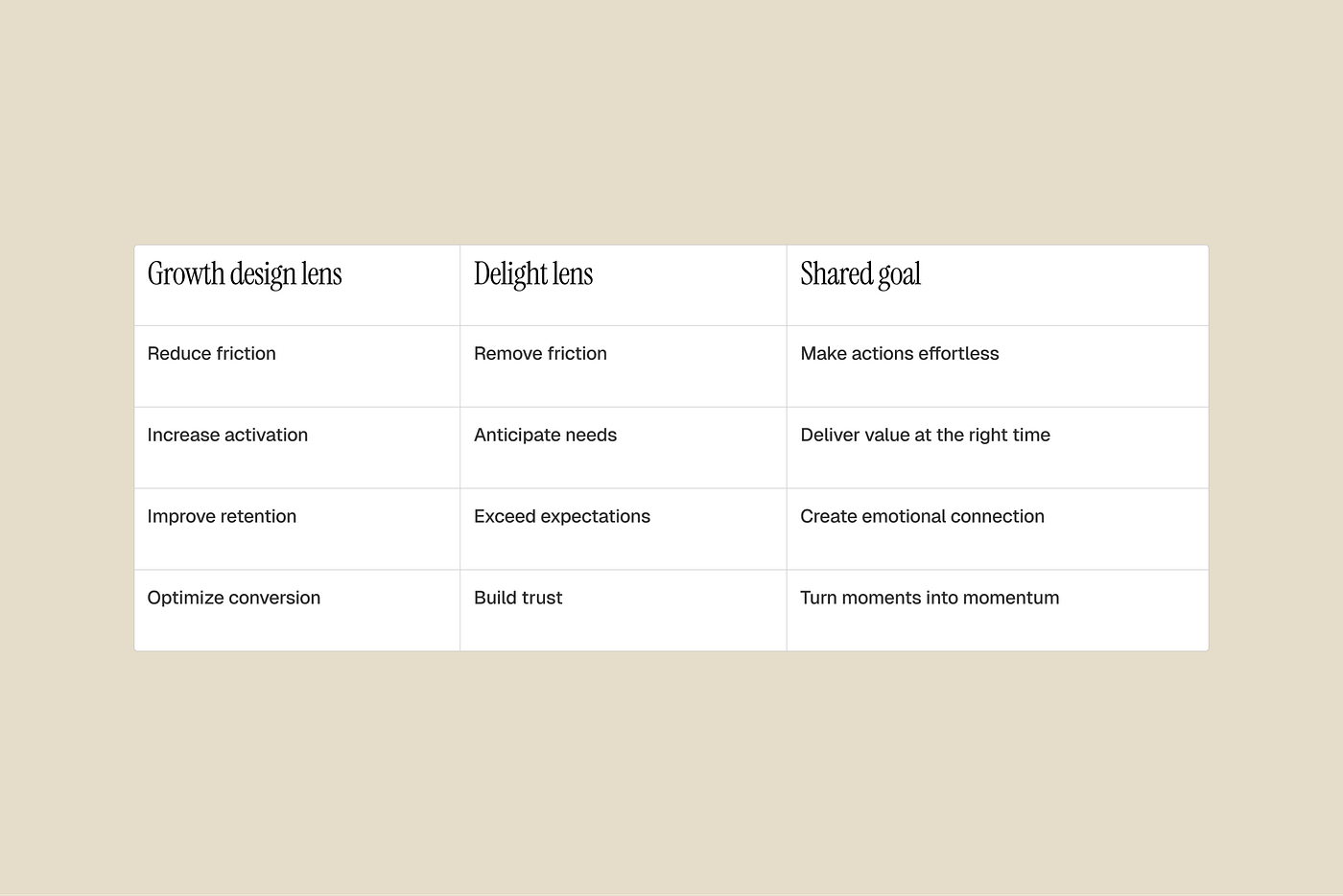Click the "Exceed expectations" cell
1343x896 pixels.
point(561,517)
